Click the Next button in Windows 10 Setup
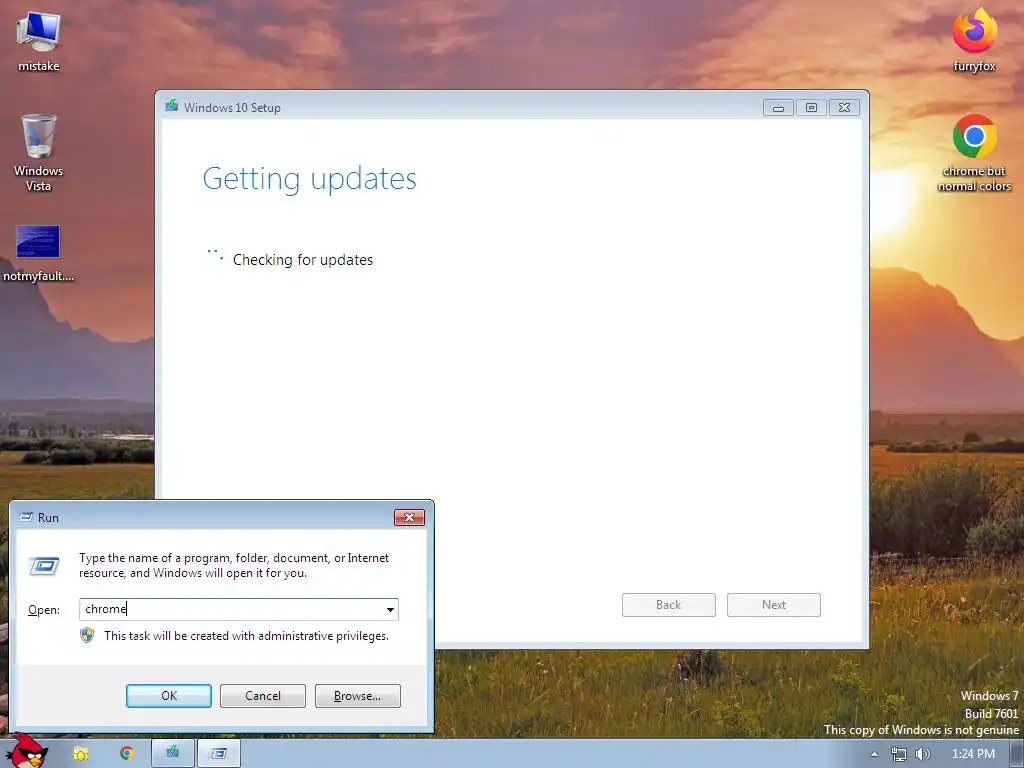This screenshot has height=768, width=1024. pos(774,605)
